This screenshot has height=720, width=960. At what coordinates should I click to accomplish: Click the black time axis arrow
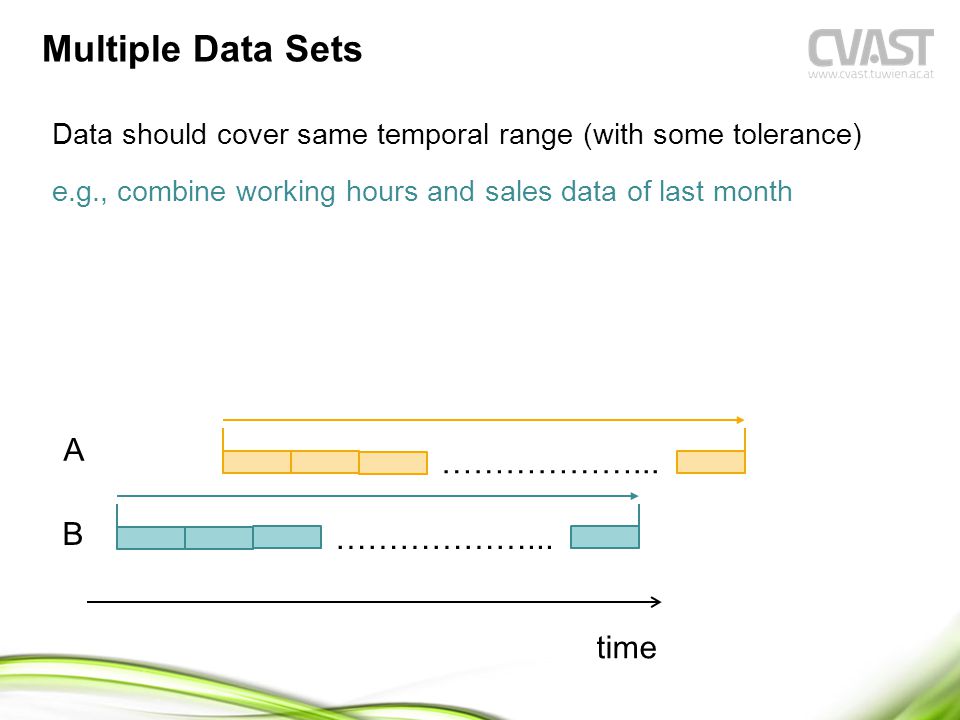[374, 602]
